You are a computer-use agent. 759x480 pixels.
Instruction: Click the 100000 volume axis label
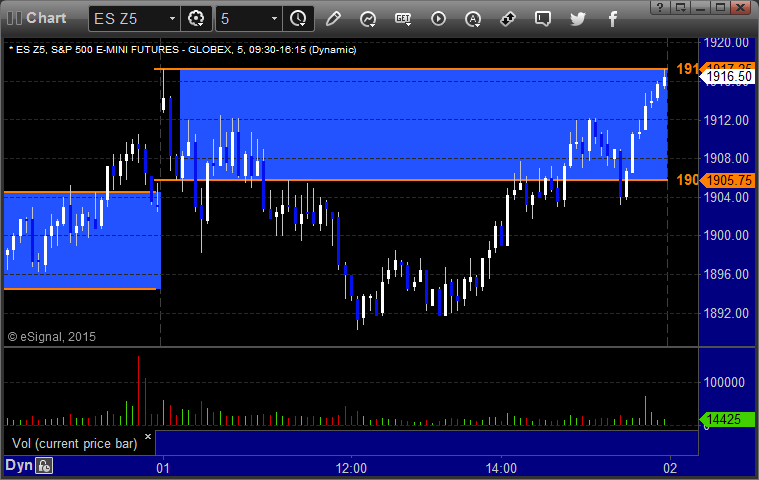tap(724, 382)
